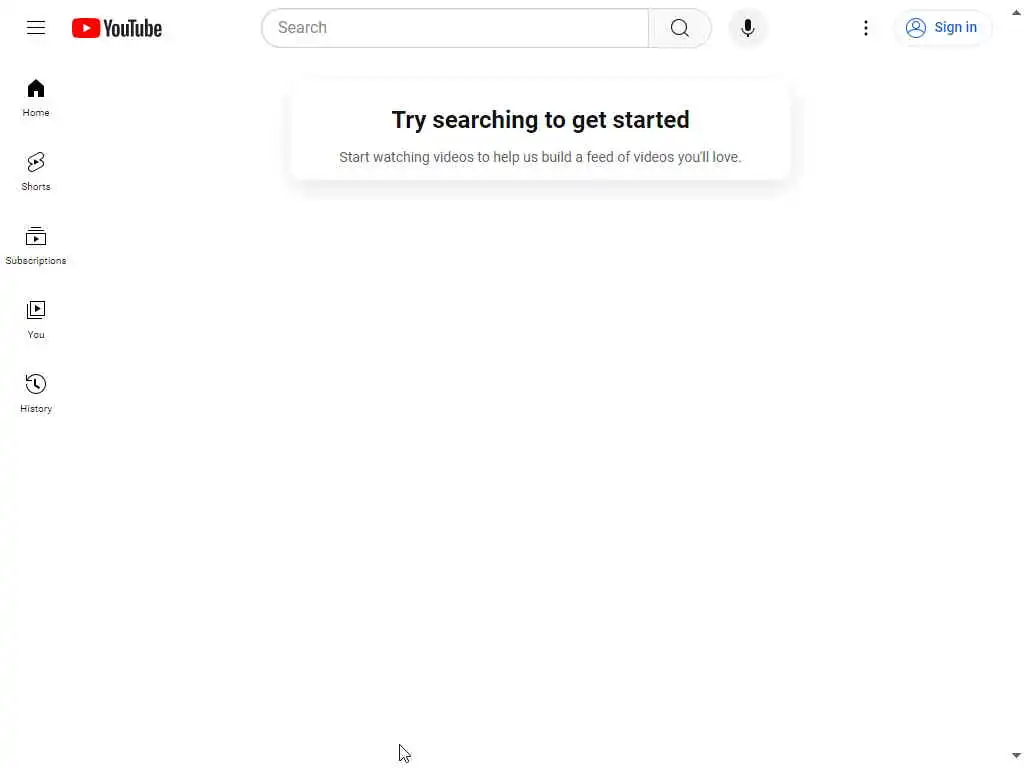Click the scrollbar up arrow
1024x768 pixels.
tap(1016, 12)
